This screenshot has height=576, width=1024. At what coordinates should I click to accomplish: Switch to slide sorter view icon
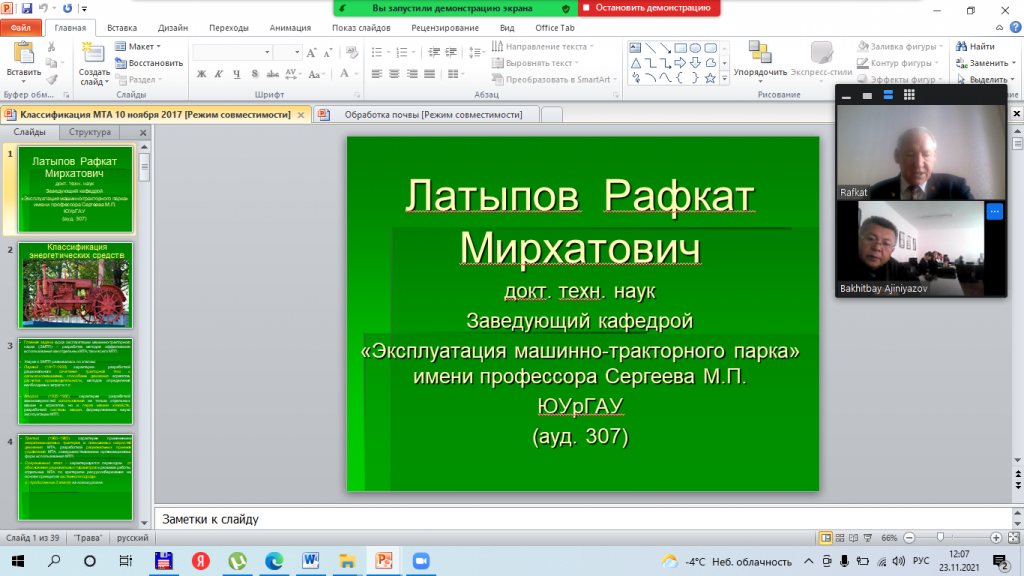point(840,537)
